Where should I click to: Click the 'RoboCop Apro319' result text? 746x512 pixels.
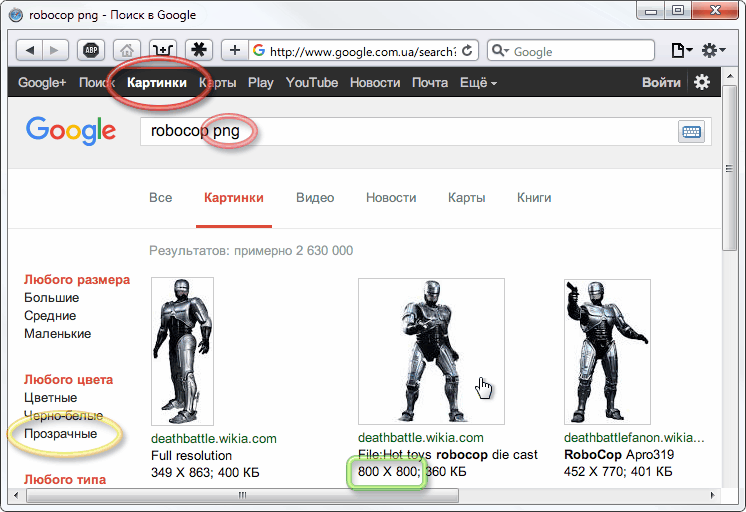619,454
